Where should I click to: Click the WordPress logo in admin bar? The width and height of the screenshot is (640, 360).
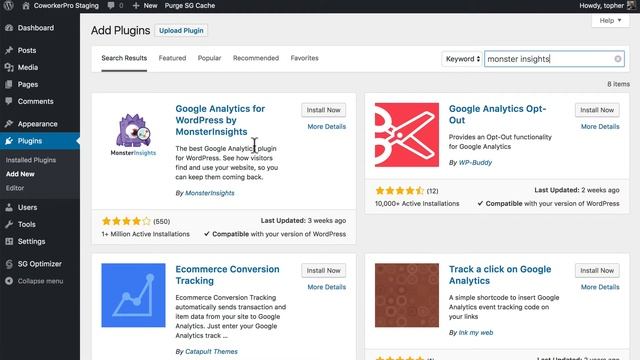pos(9,6)
